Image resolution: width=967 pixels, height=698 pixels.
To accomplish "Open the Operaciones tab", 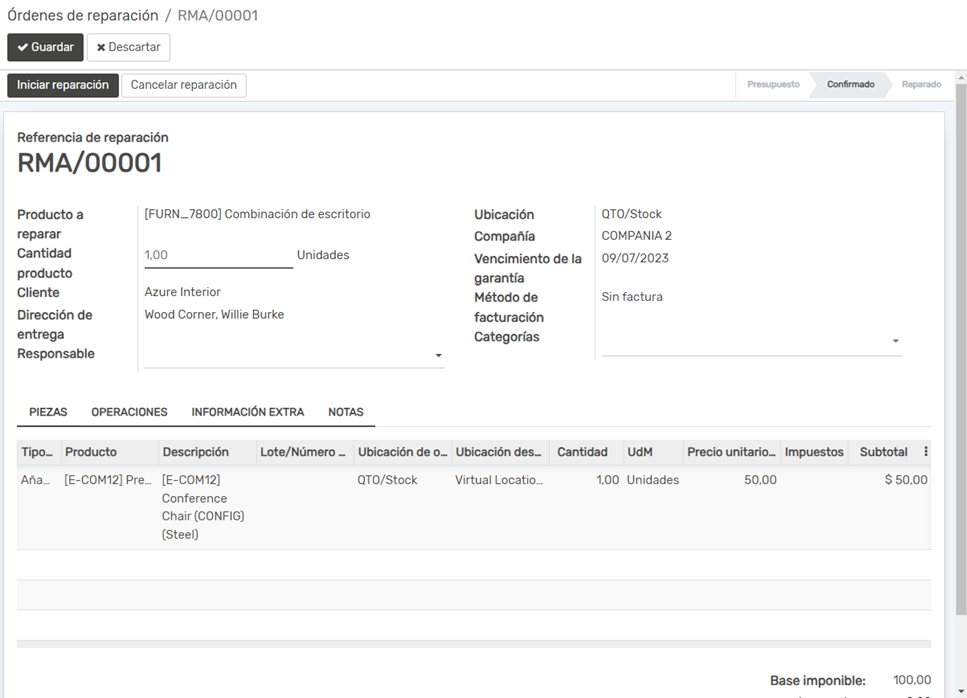I will (x=129, y=412).
